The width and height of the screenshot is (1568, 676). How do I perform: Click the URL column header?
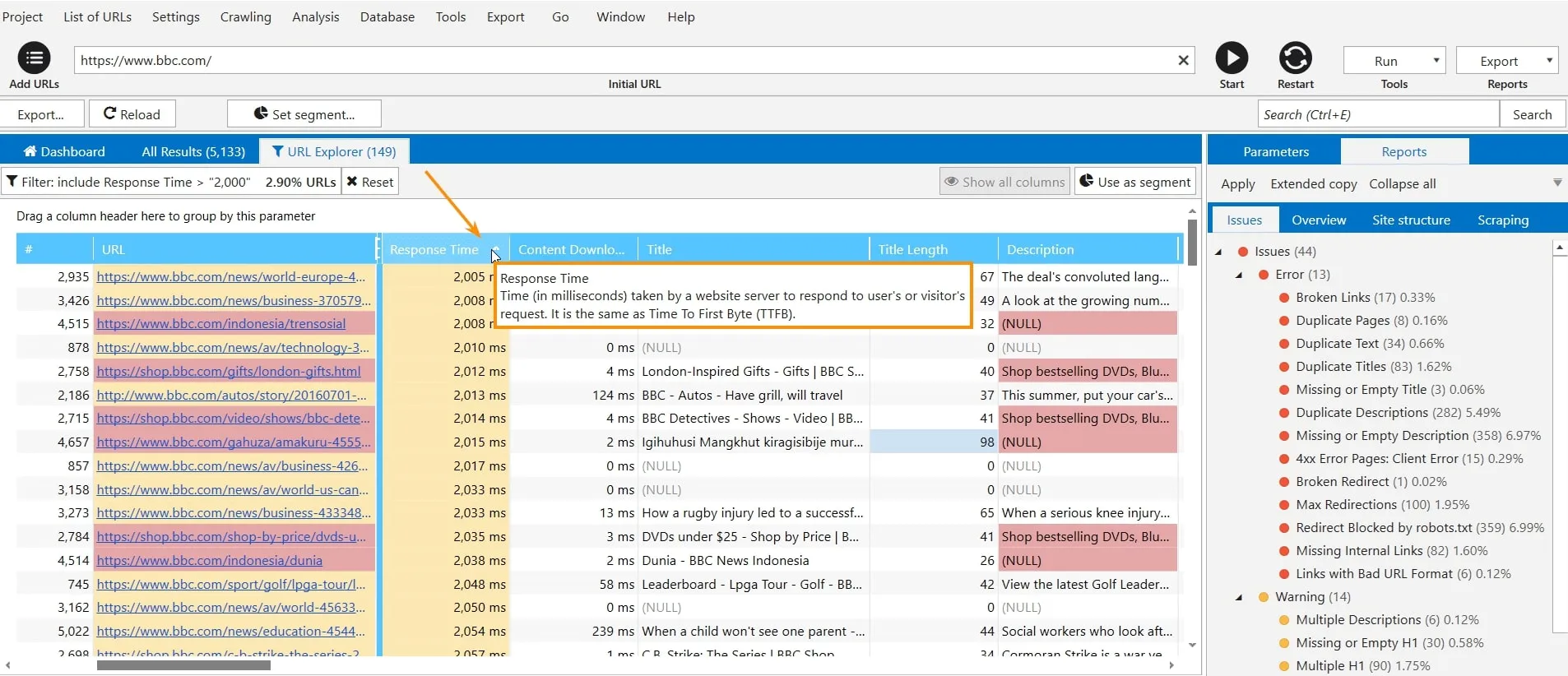[234, 249]
